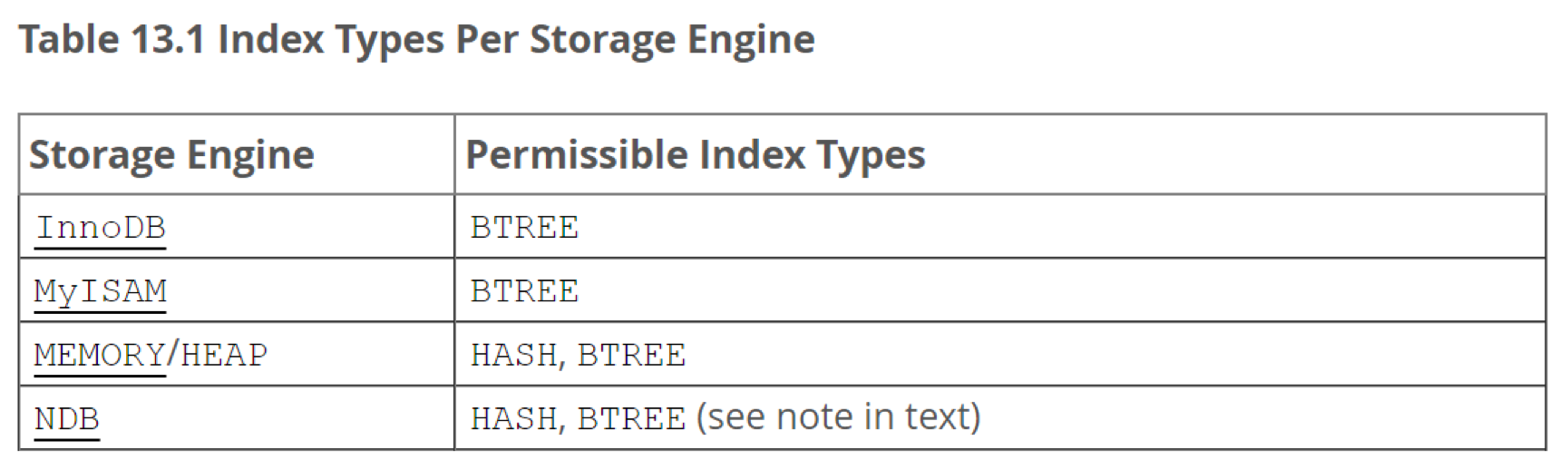Open the InnoDB storage engine link
The image size is (1568, 470).
(100, 228)
